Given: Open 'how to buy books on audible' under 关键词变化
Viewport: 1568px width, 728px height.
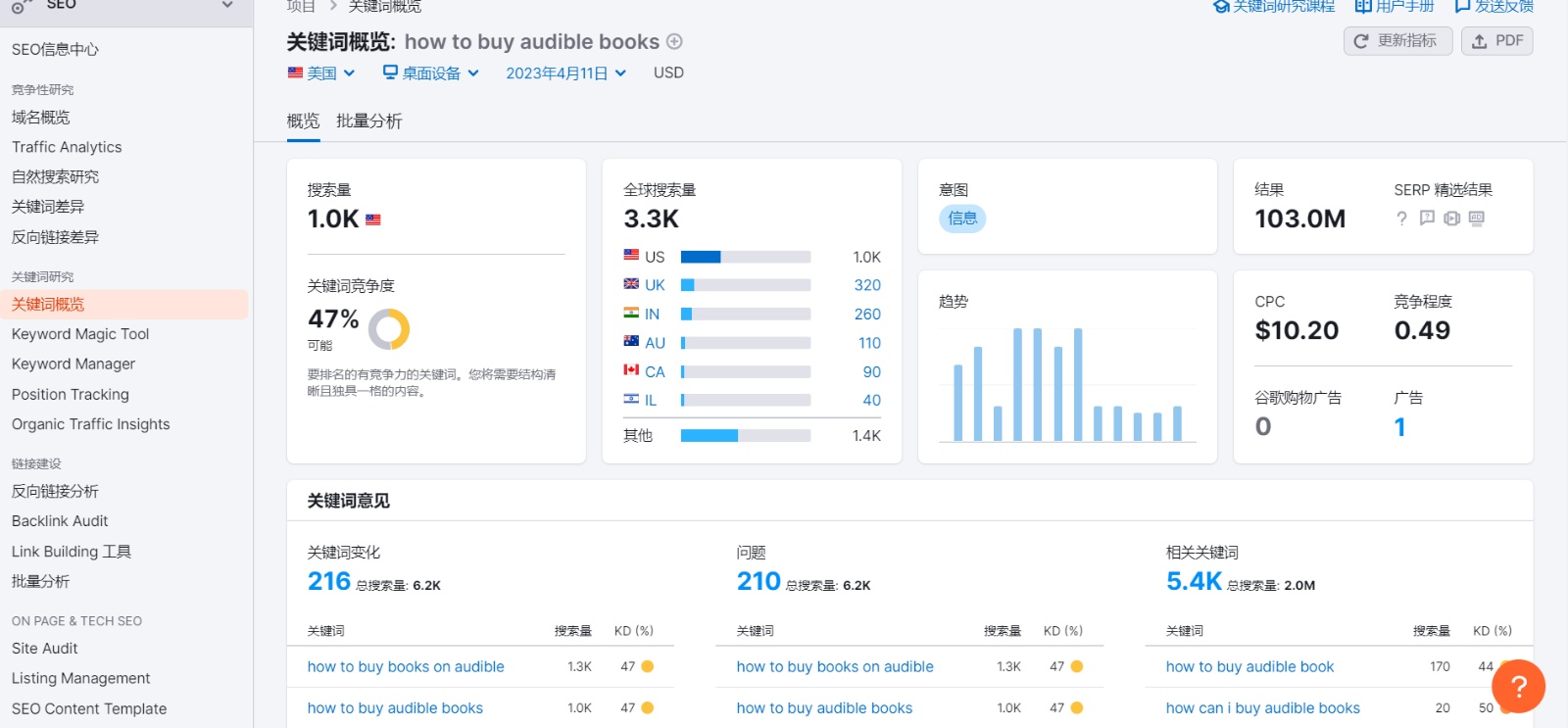Looking at the screenshot, I should (x=406, y=666).
